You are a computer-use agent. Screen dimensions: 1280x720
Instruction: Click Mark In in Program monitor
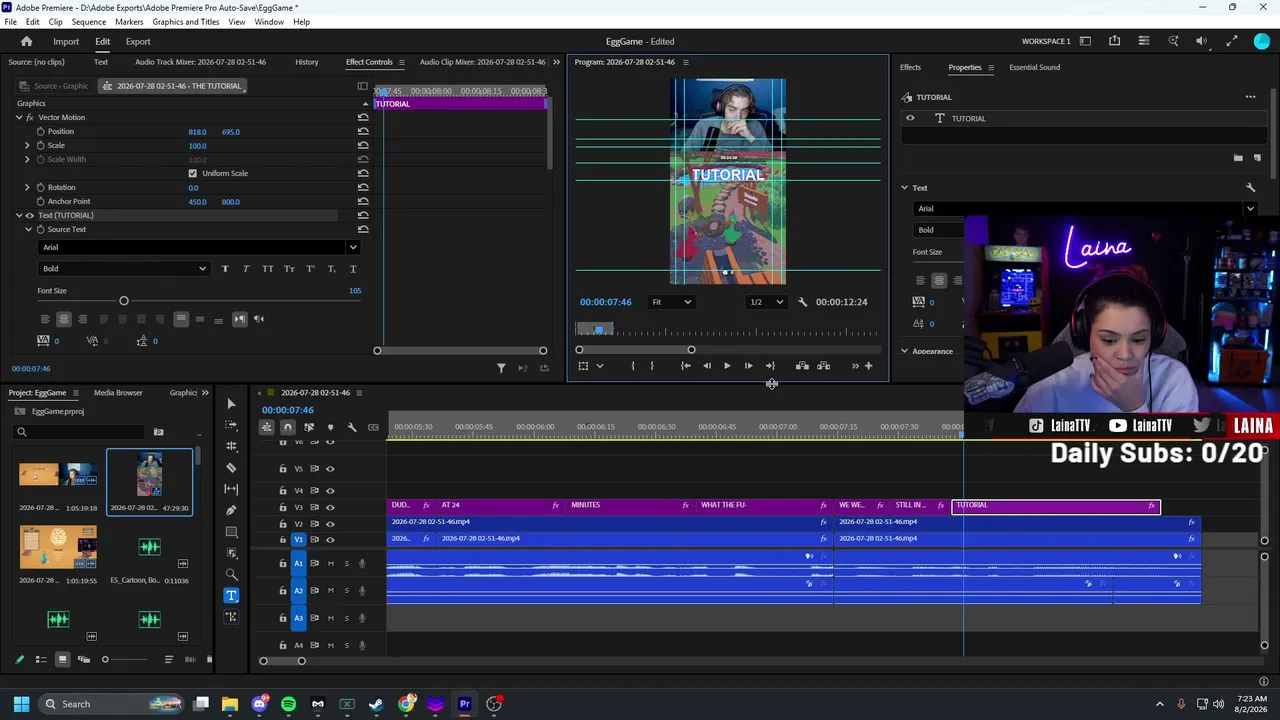[632, 366]
